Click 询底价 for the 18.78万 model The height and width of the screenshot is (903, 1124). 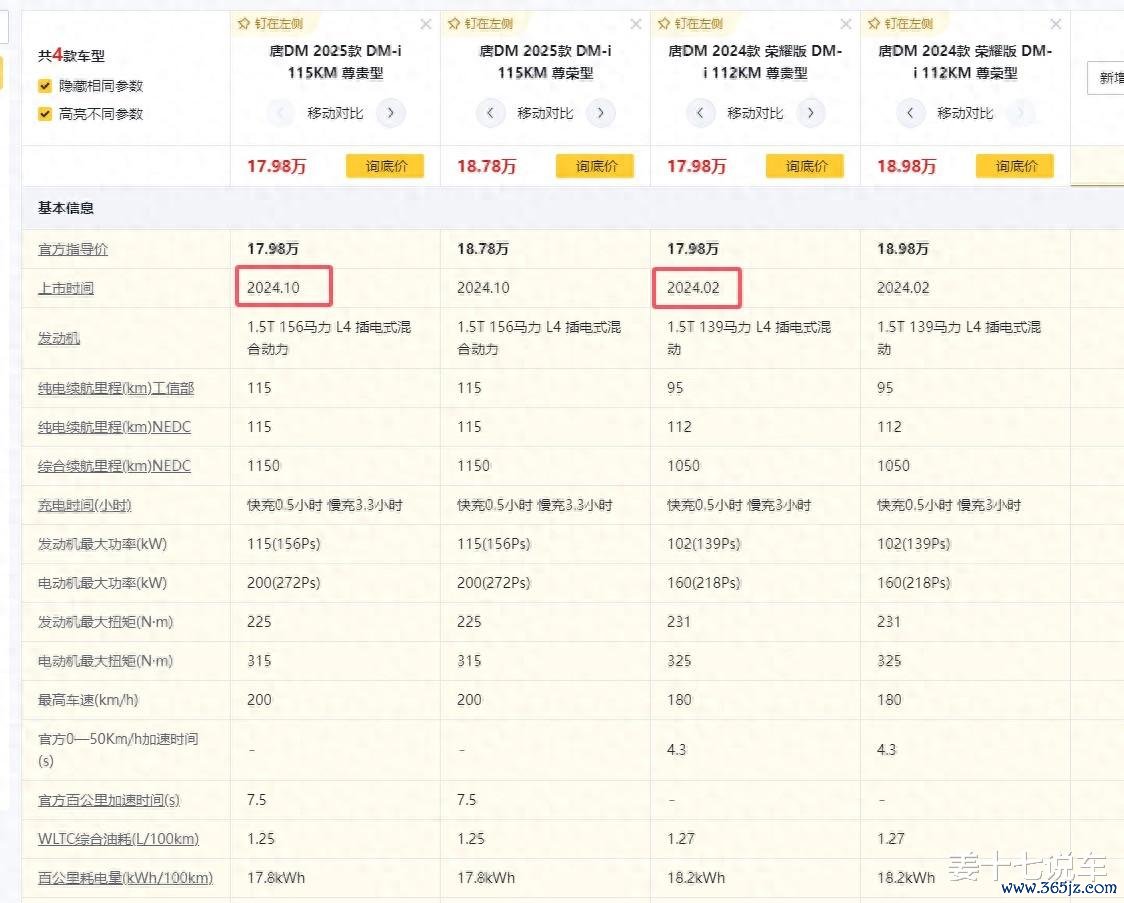click(596, 166)
